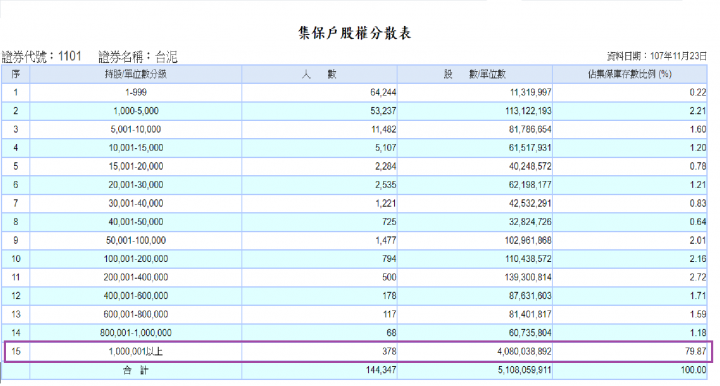Click the 資料日期 107年11月23日 text
The image size is (720, 386).
point(657,56)
